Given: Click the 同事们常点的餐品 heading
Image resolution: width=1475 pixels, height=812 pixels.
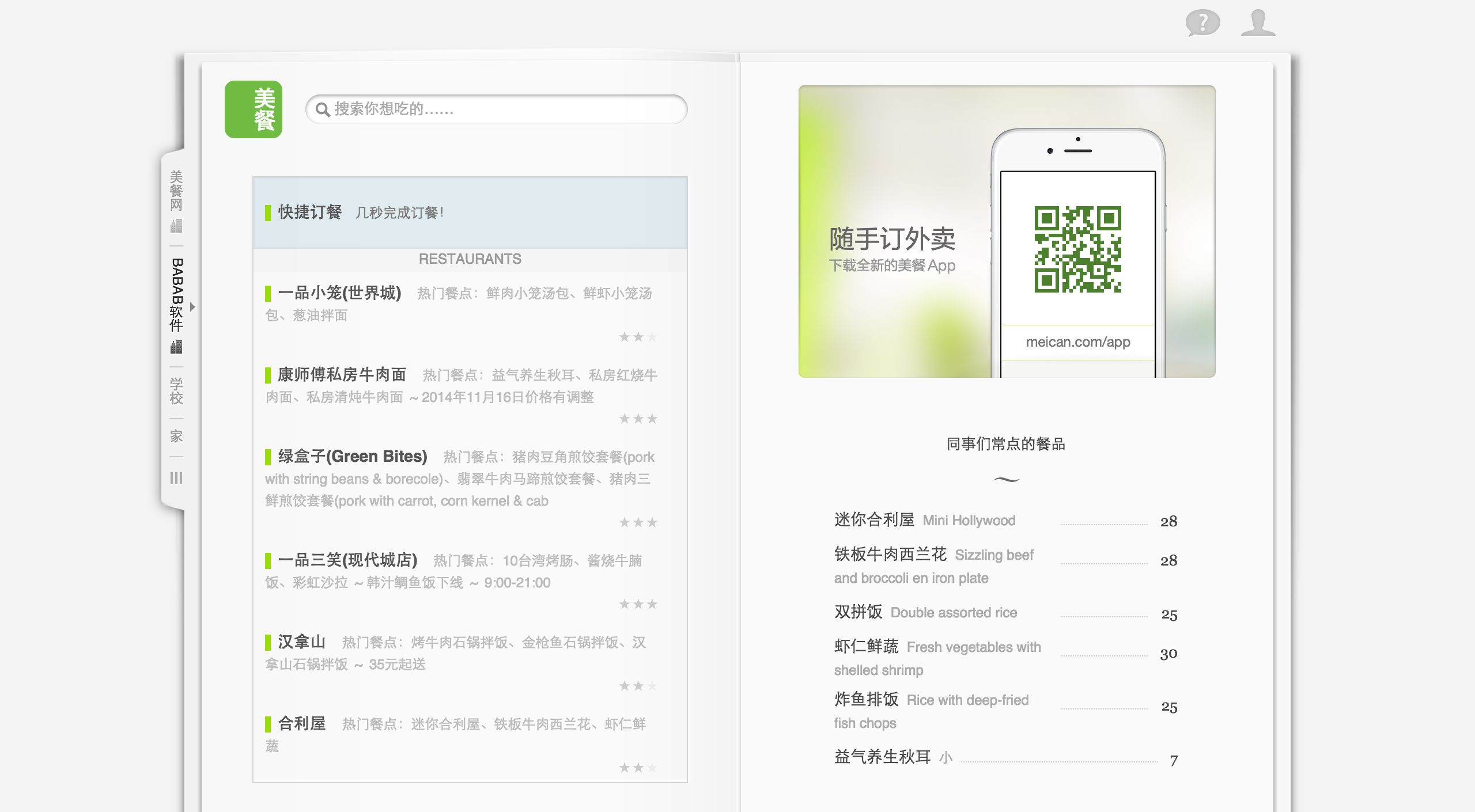Looking at the screenshot, I should point(1006,444).
